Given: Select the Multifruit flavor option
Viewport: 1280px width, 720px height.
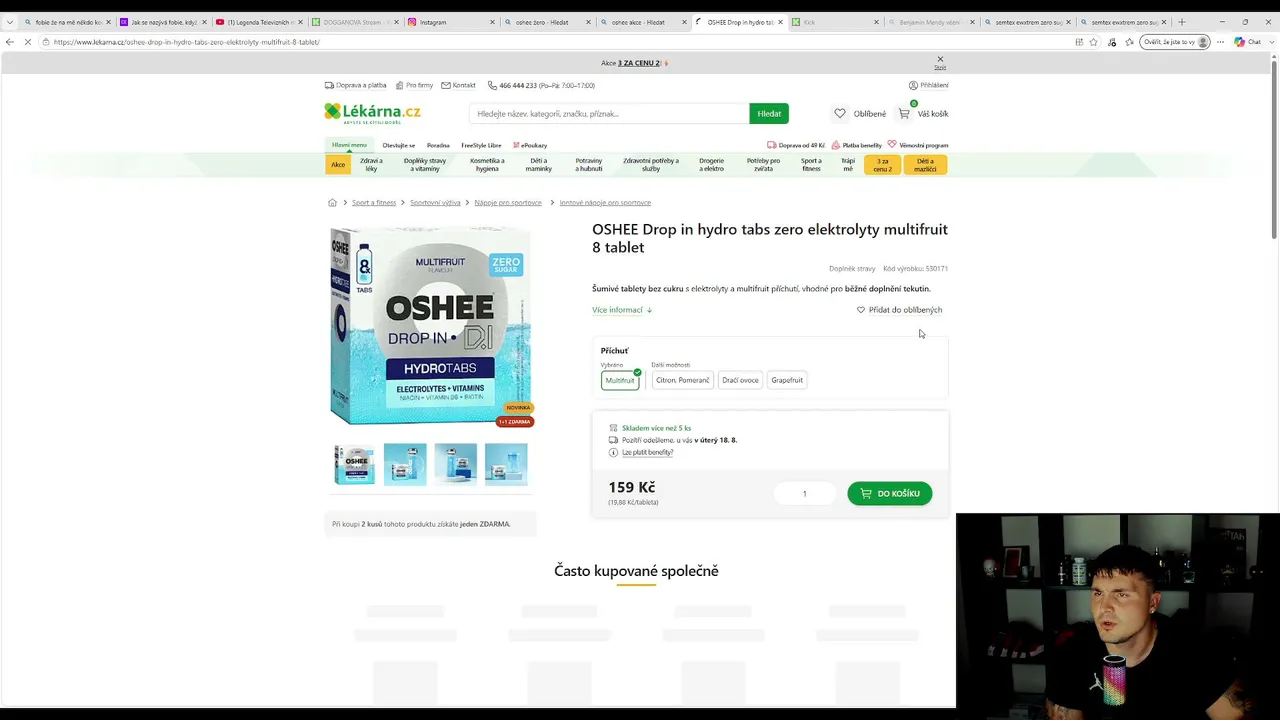Looking at the screenshot, I should 620,380.
